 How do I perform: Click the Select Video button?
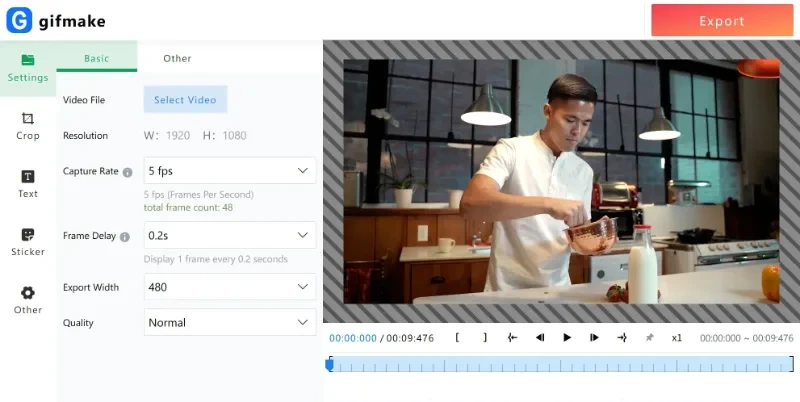(x=185, y=99)
